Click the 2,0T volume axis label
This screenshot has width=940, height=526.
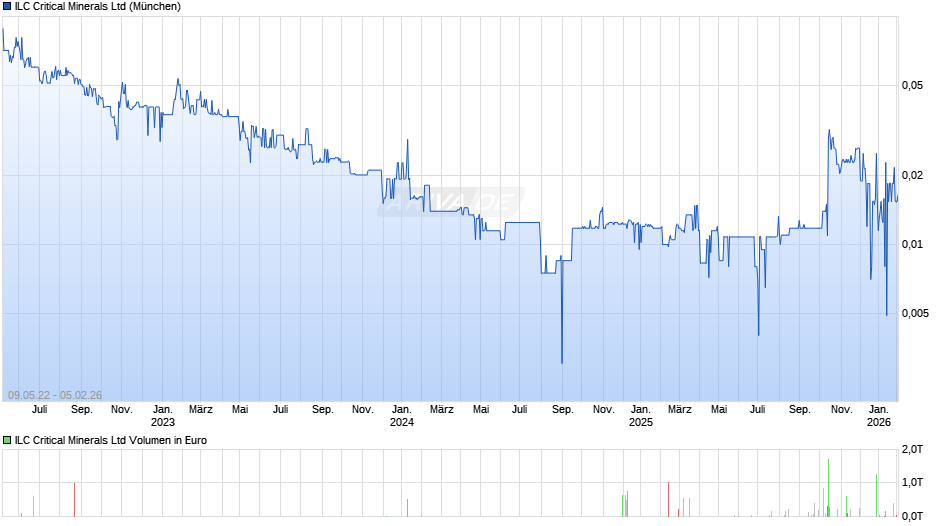point(912,449)
